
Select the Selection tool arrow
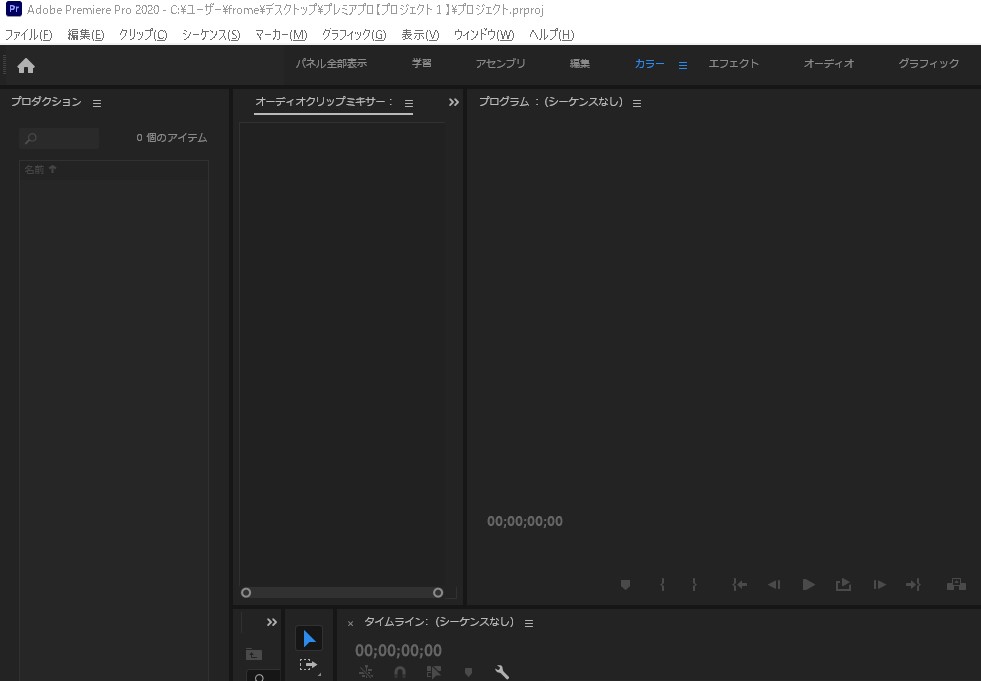pos(309,639)
